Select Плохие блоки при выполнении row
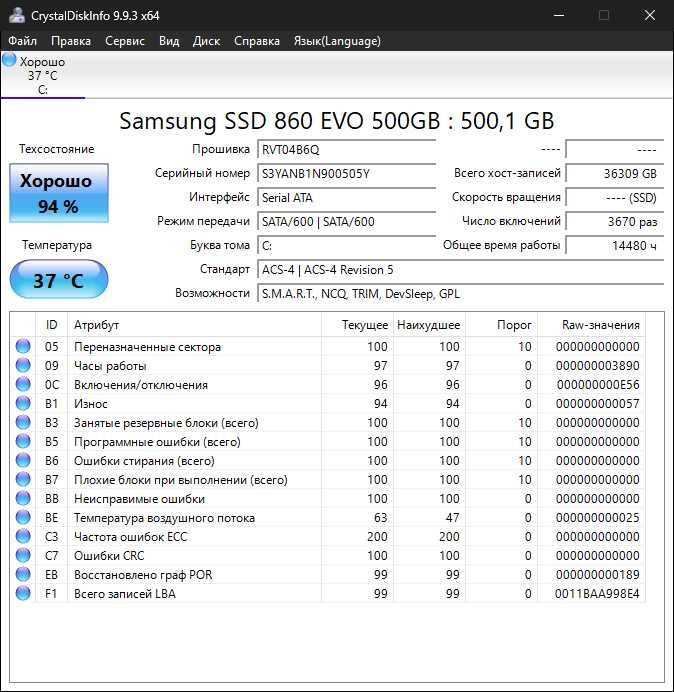The height and width of the screenshot is (692, 674). [328, 479]
